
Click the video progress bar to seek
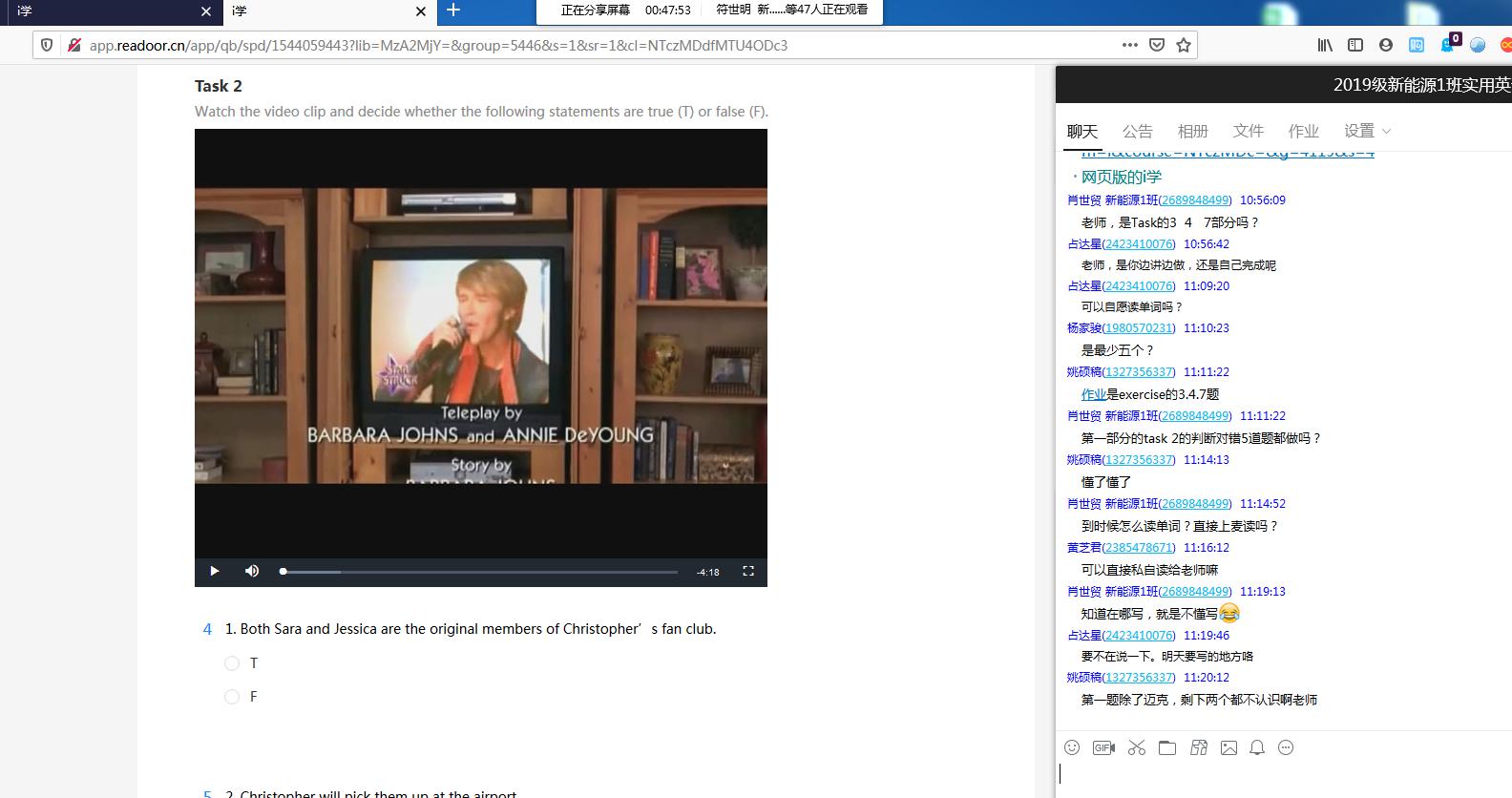pos(479,572)
